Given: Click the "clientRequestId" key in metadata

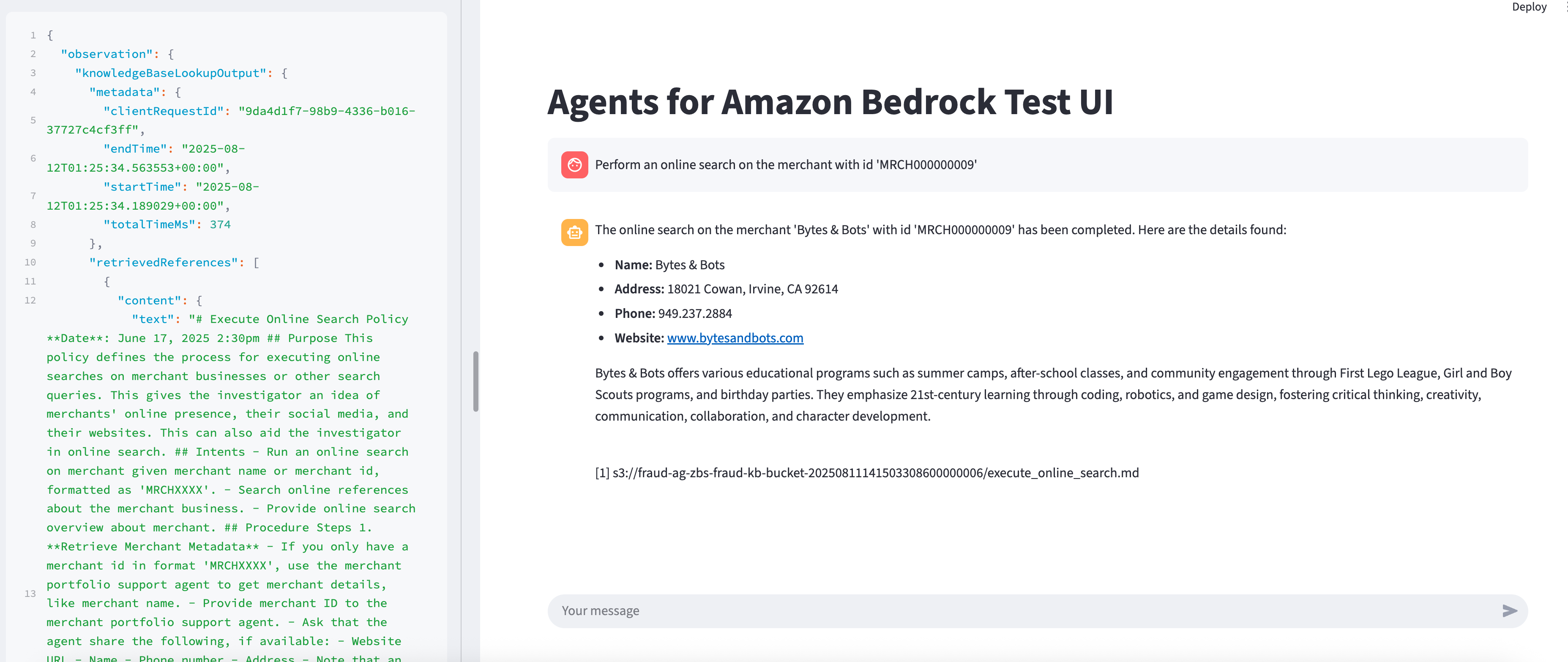Looking at the screenshot, I should tap(164, 111).
